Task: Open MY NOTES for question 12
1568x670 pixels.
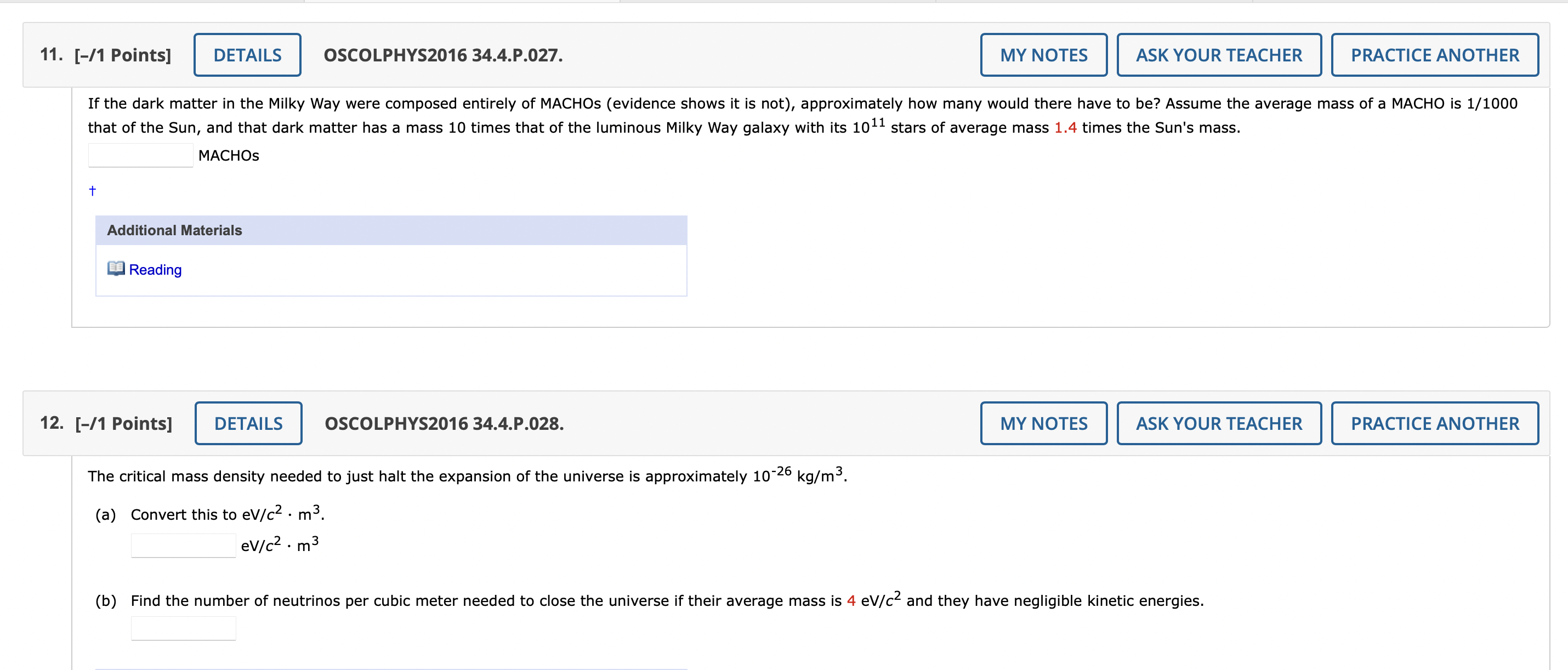Action: tap(1043, 422)
